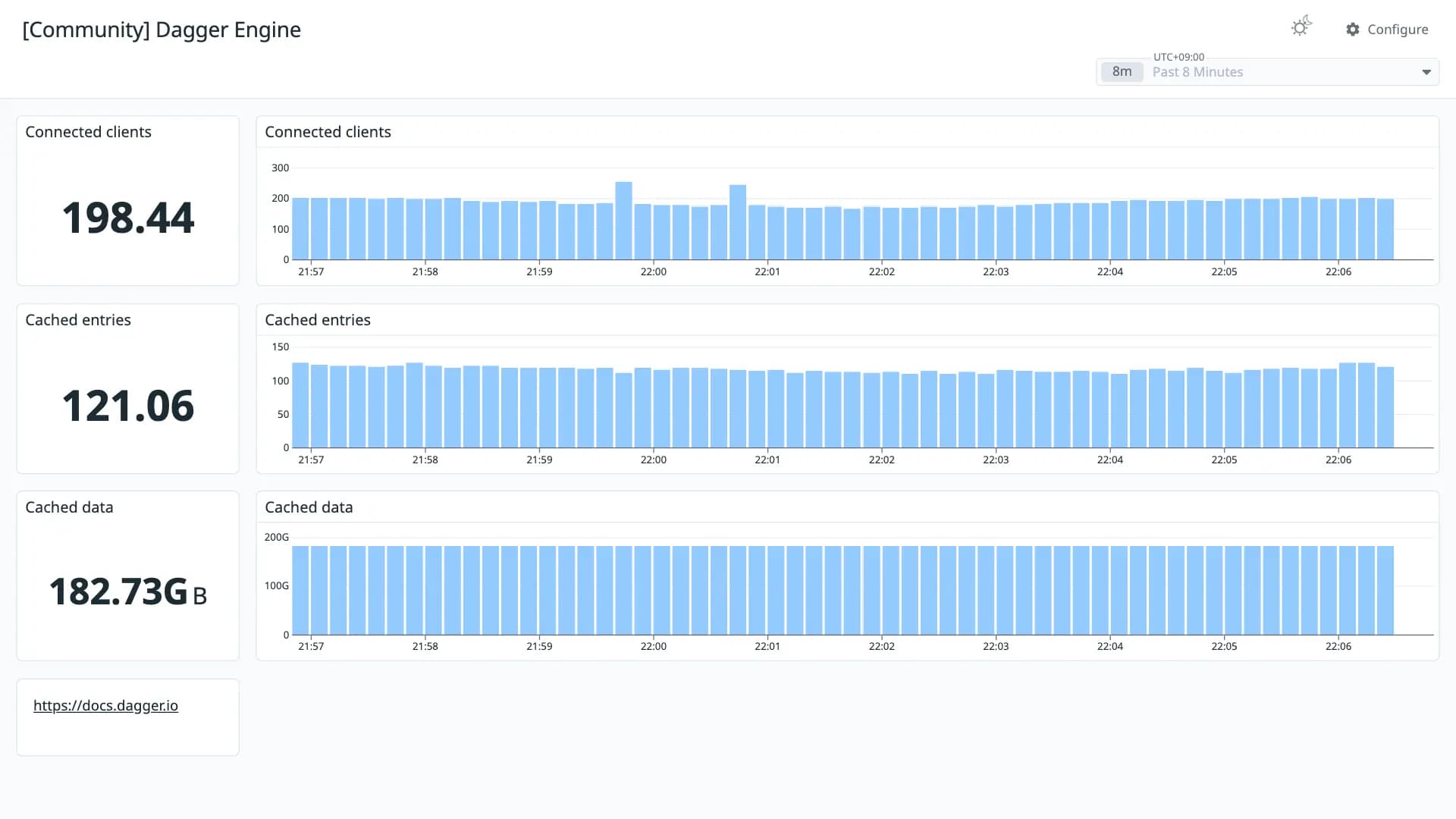Open the Connected clients graph widget title
The height and width of the screenshot is (819, 1456).
[328, 132]
